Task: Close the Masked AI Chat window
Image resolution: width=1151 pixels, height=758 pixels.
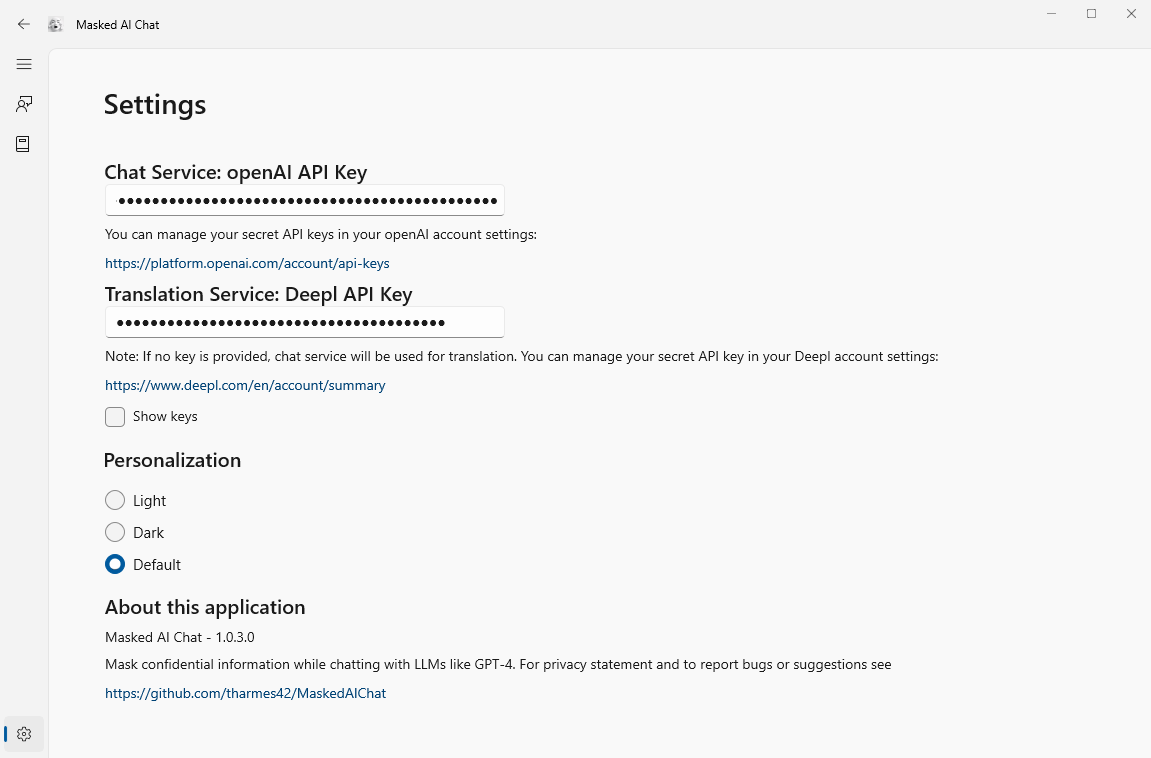Action: pos(1131,14)
